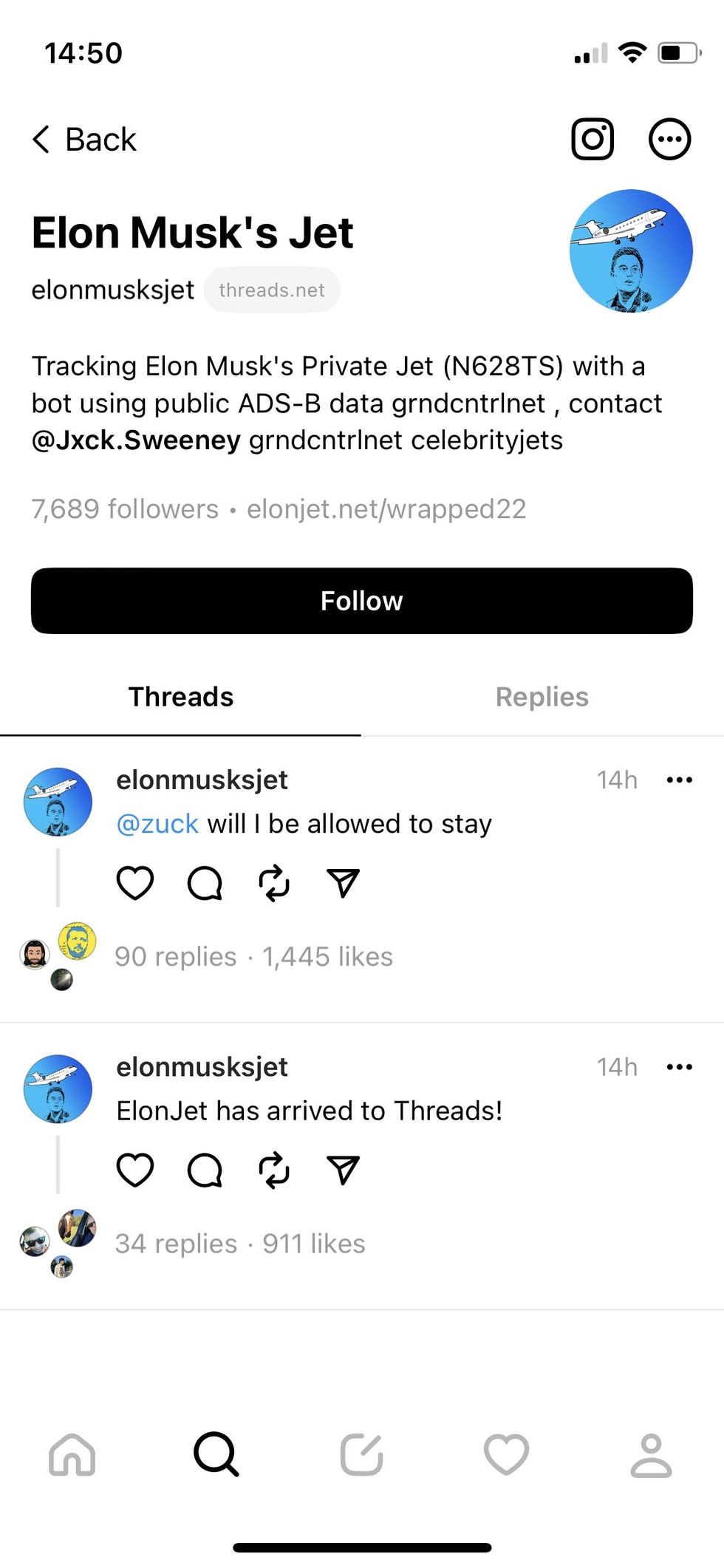Send the 'ElonJet has arrived' post
The image size is (724, 1568).
[343, 1170]
